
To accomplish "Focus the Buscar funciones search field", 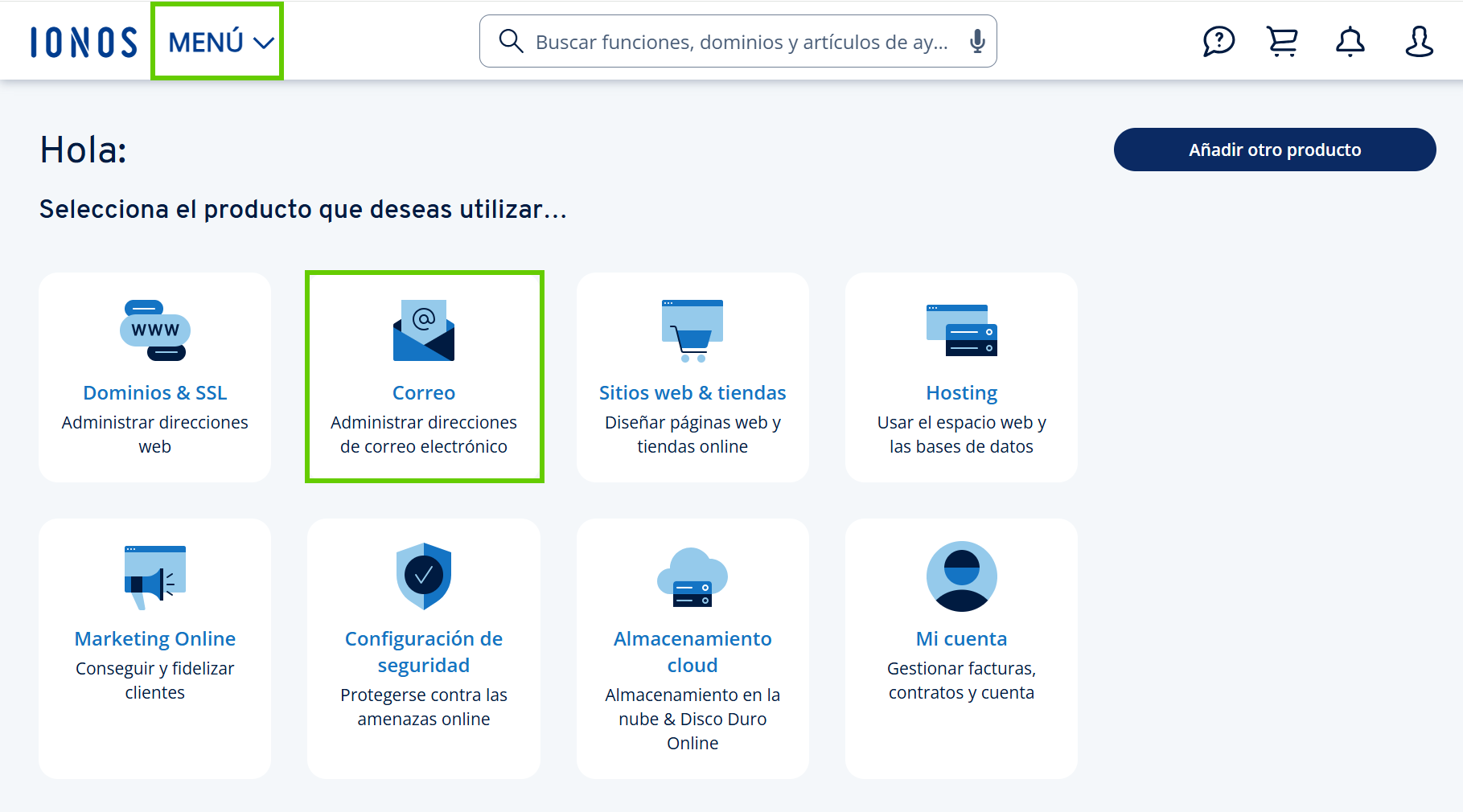I will click(738, 41).
